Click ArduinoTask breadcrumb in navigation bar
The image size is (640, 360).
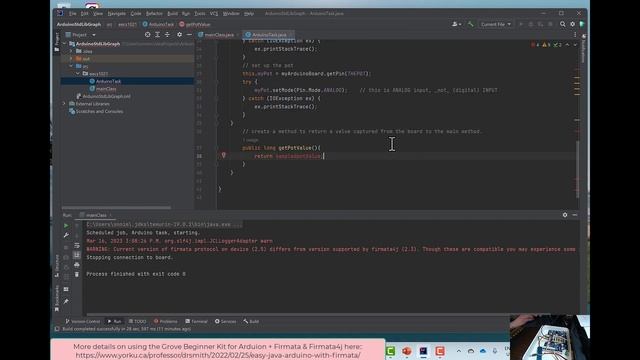158,24
